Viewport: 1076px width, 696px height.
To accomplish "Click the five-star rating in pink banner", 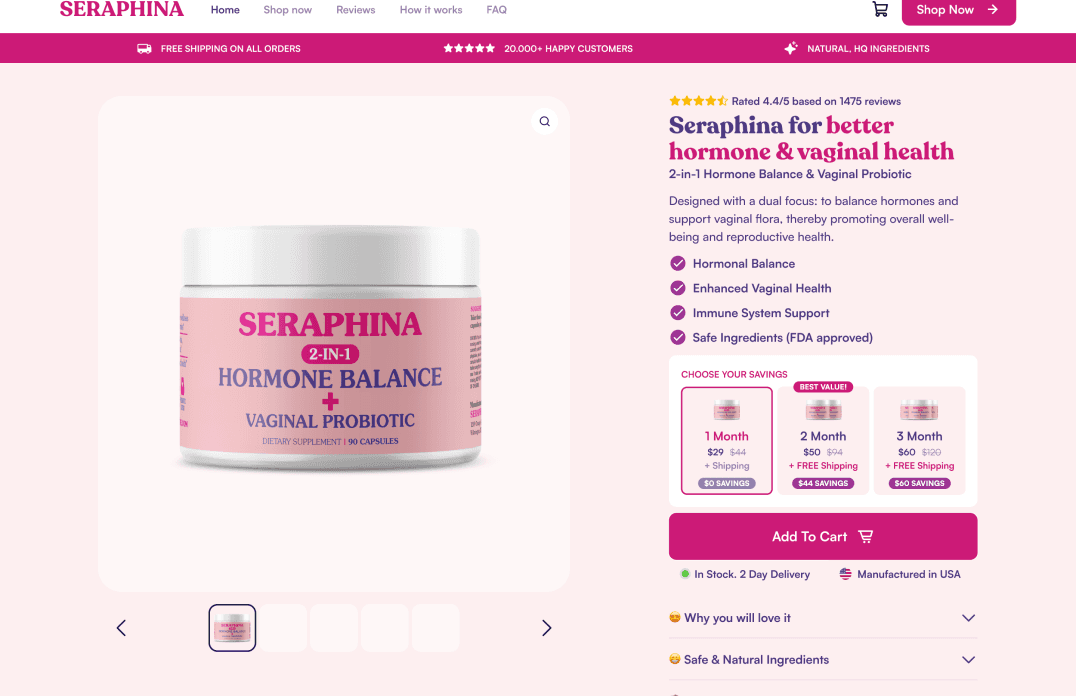I will (x=469, y=49).
